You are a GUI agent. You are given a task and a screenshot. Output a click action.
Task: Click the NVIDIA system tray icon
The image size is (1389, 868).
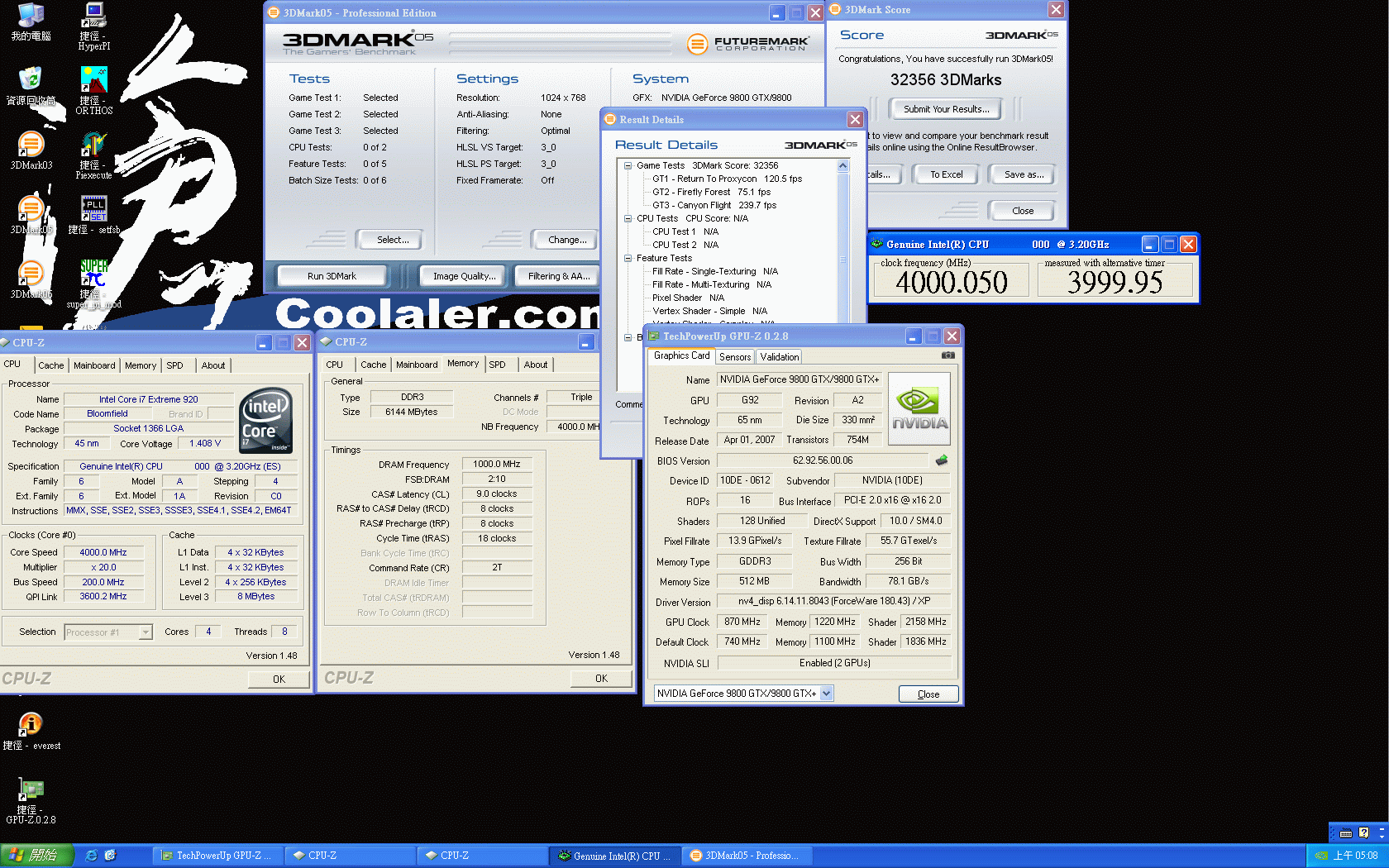click(x=1321, y=856)
